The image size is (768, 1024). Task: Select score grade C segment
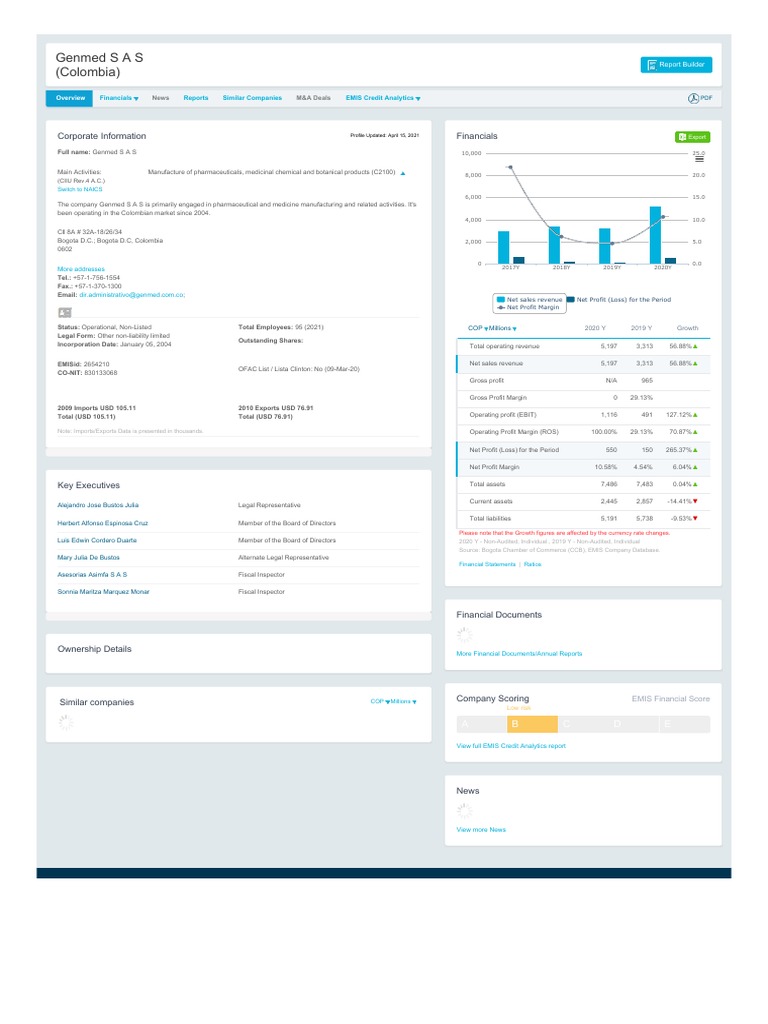583,724
